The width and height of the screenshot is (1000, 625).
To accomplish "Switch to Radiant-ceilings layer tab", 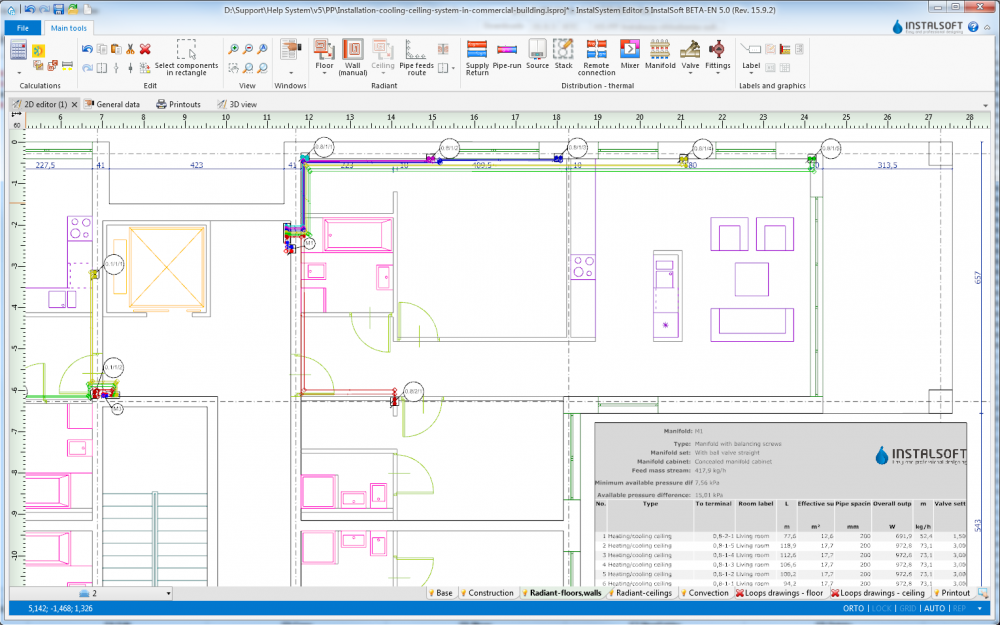I will coord(639,593).
